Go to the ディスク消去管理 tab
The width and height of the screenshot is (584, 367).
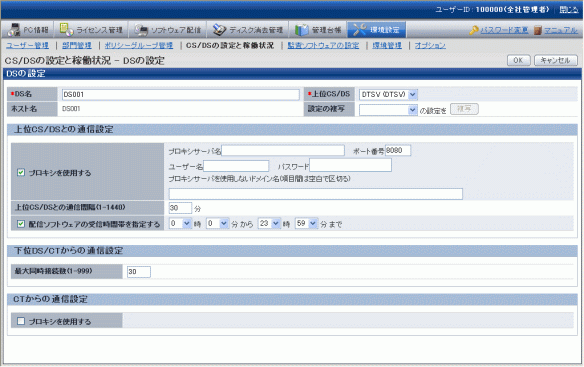247,30
